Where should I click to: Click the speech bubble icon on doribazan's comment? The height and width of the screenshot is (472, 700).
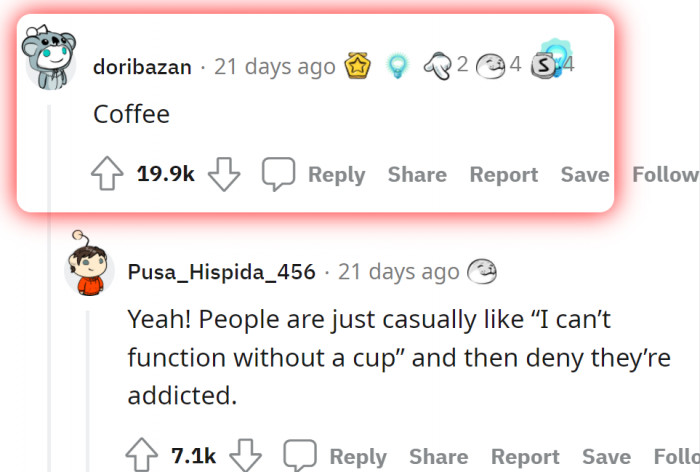click(277, 175)
